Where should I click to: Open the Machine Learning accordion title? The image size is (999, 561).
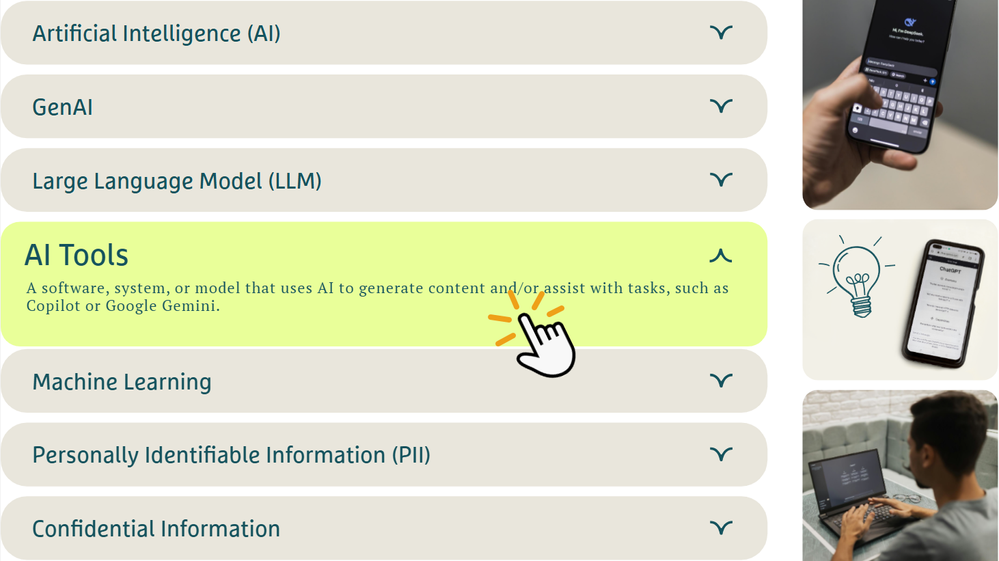[121, 382]
